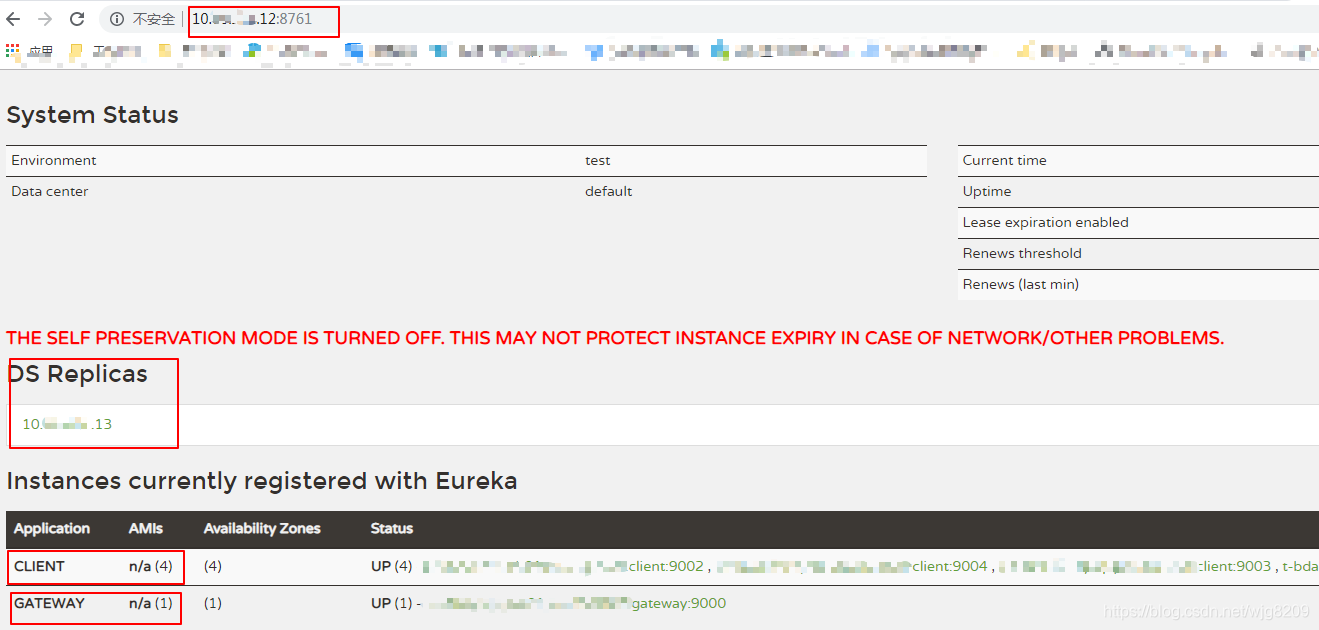Select 'Instances currently registered with Eureka' heading
Screen dimensions: 1319x630
262,481
